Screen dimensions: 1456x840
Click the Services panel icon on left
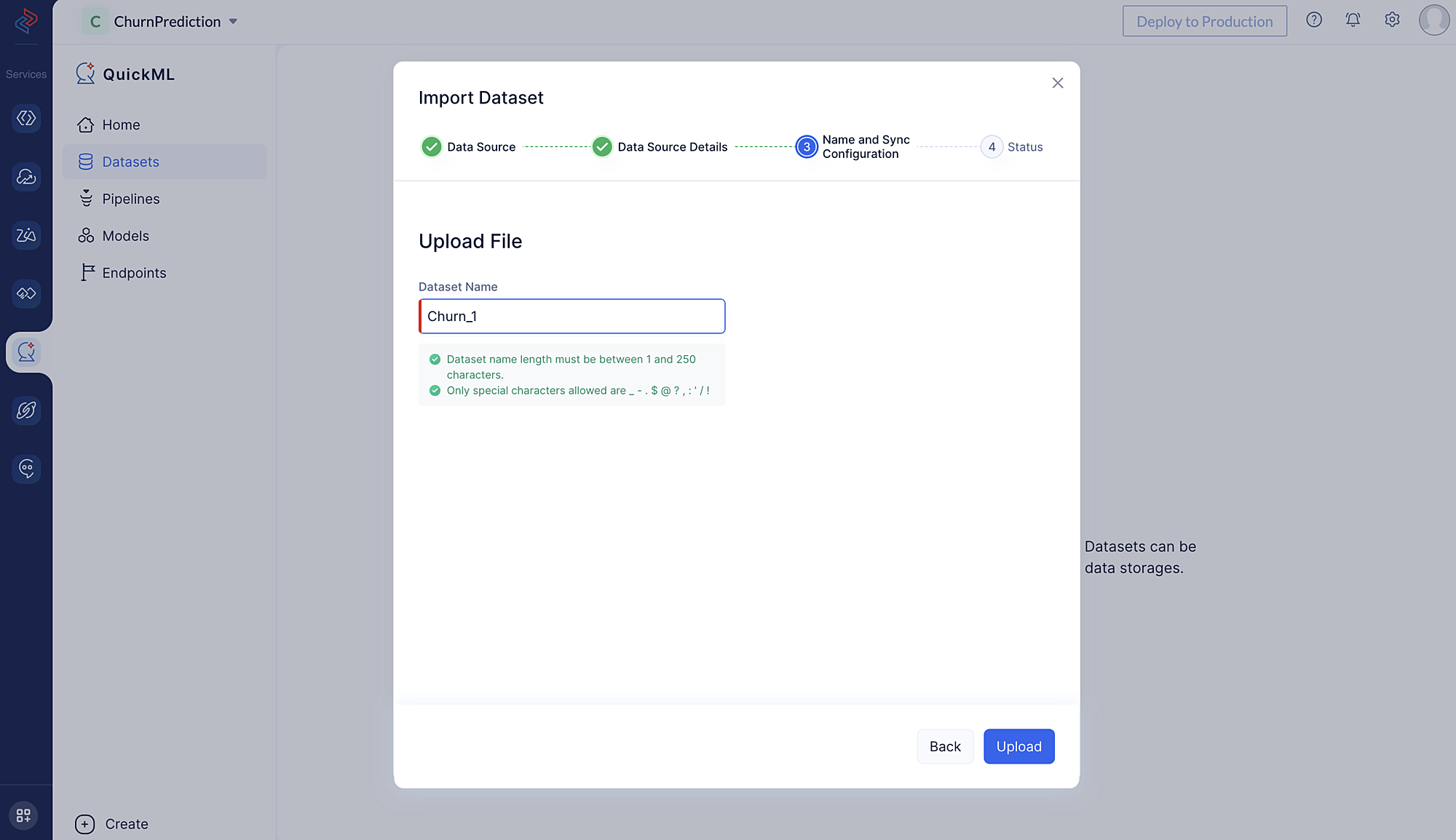click(26, 74)
